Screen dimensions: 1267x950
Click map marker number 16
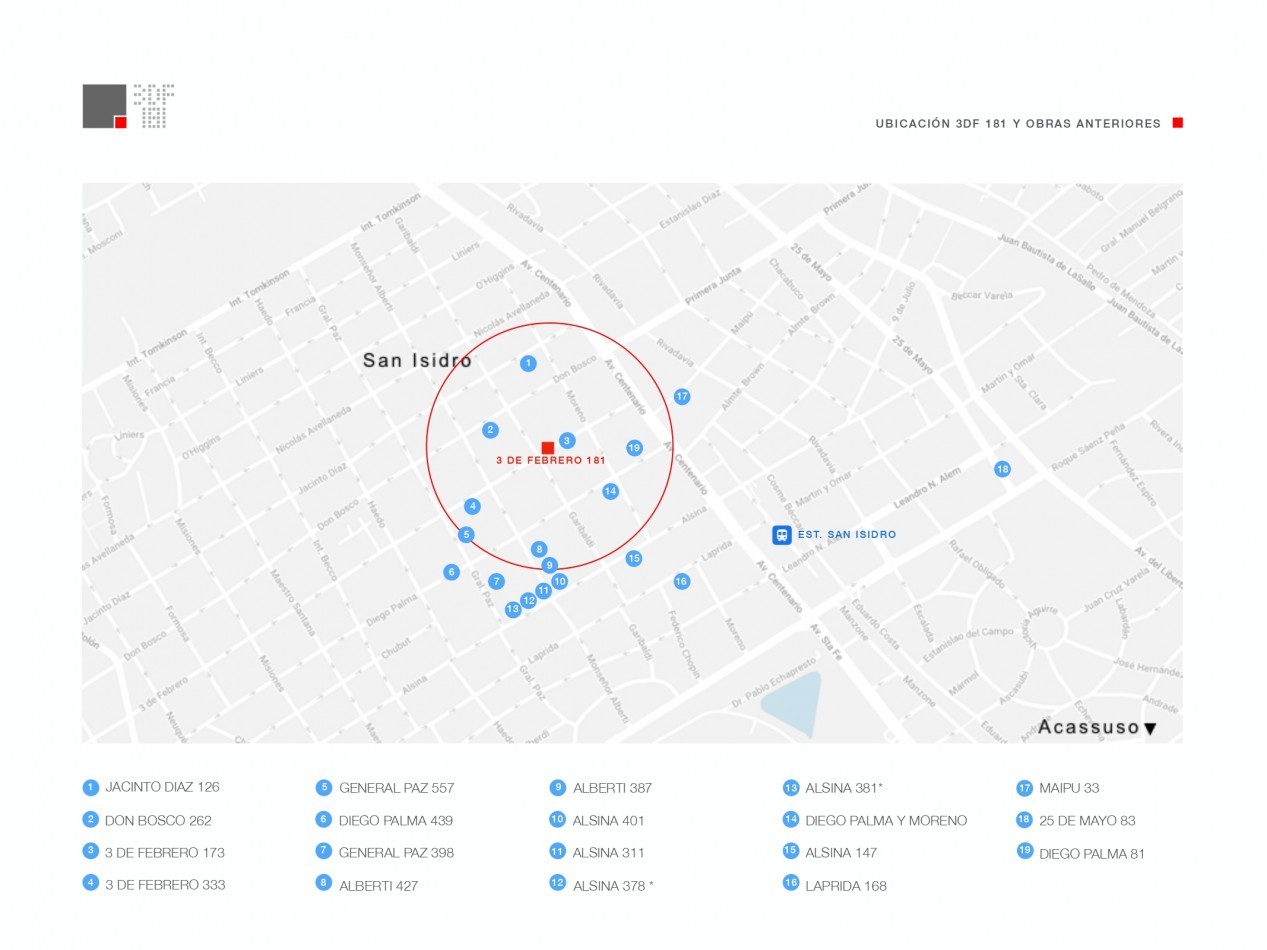pos(681,581)
